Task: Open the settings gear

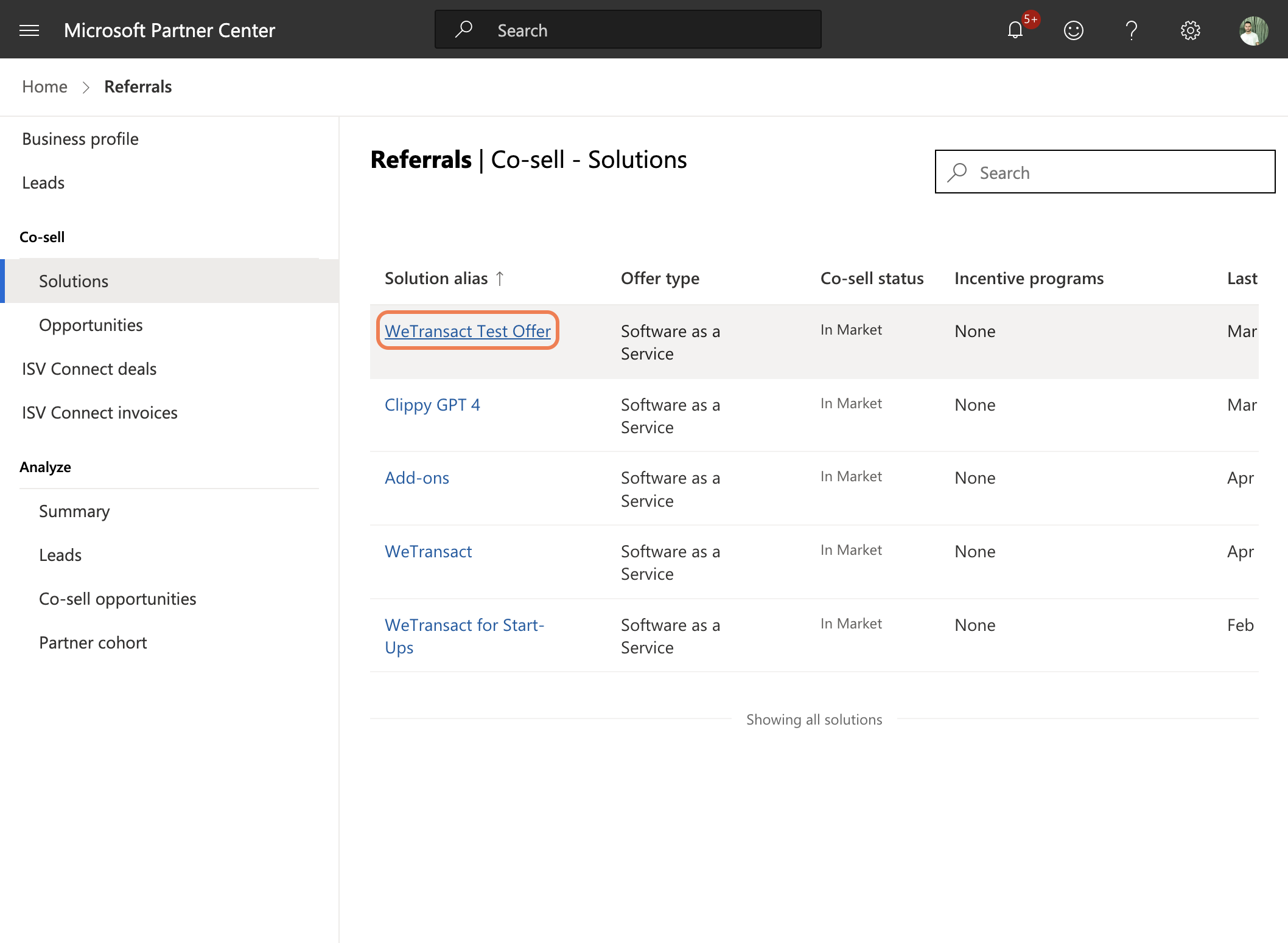Action: [x=1190, y=30]
